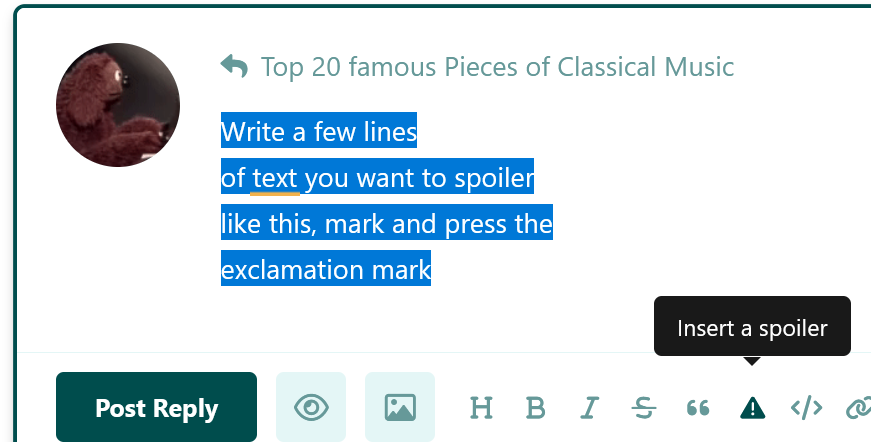Click the spoiler warning triangle icon

click(752, 408)
